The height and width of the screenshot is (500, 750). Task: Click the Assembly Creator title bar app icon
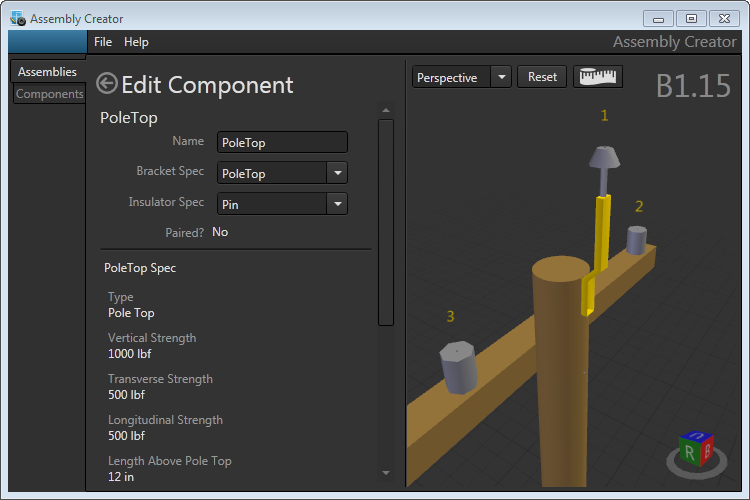pyautogui.click(x=17, y=18)
